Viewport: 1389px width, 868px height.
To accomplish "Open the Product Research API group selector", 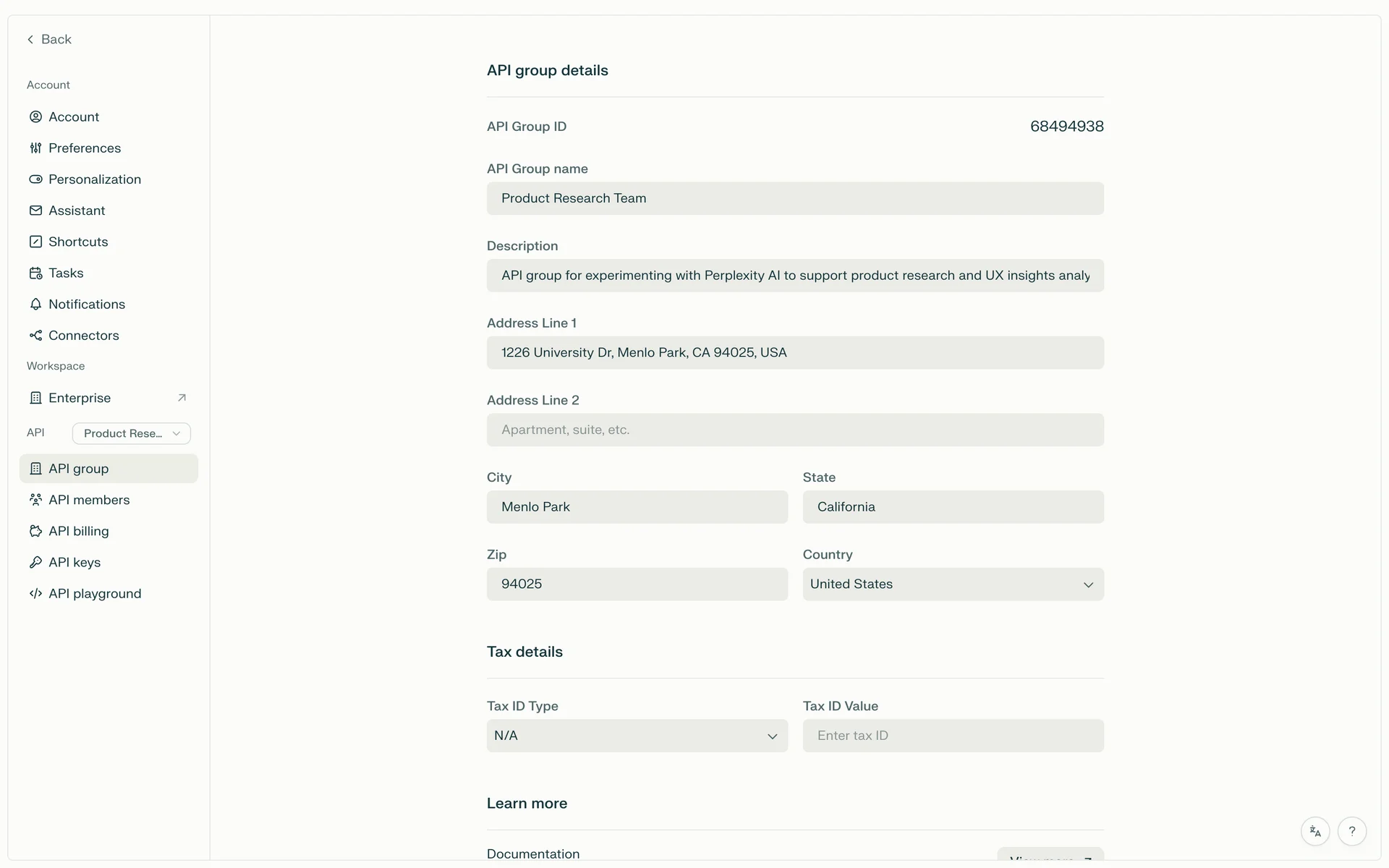I will click(x=131, y=433).
